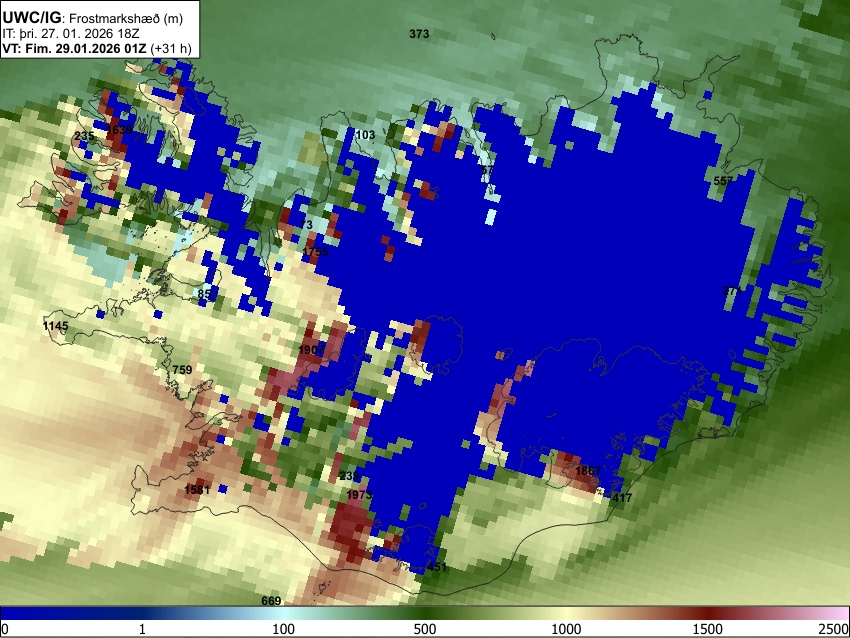Click the legend label 1500

click(x=708, y=629)
